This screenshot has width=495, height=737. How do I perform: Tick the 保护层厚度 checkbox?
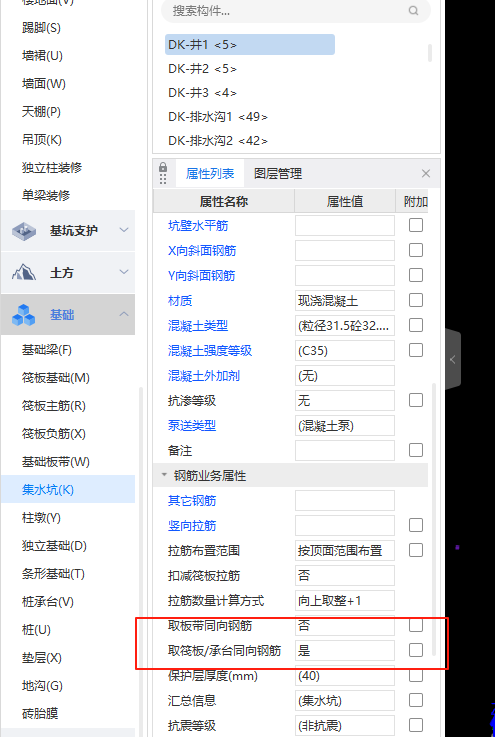click(x=416, y=675)
